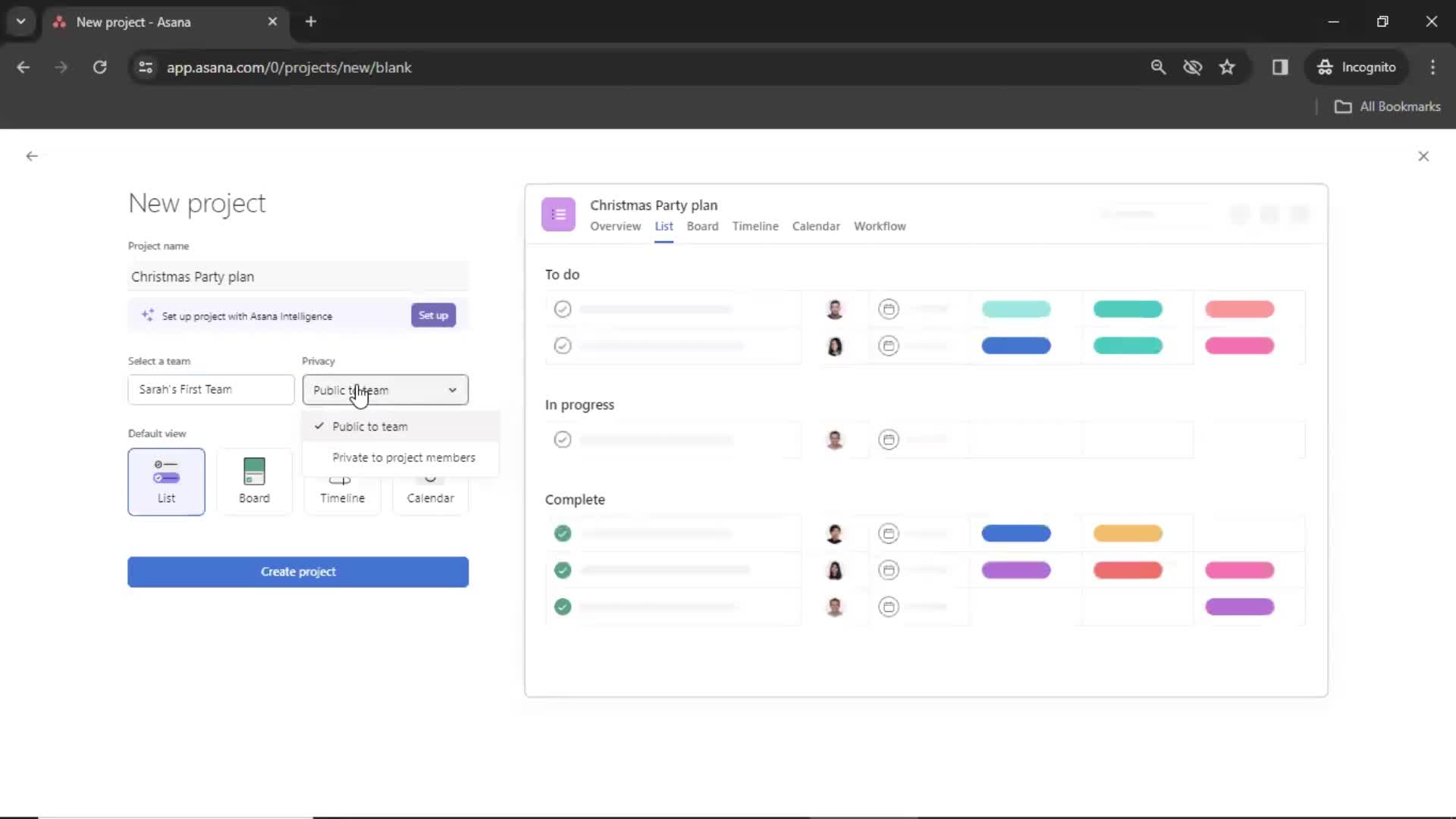Click the Project name input field
This screenshot has height=819, width=1456.
coord(298,276)
